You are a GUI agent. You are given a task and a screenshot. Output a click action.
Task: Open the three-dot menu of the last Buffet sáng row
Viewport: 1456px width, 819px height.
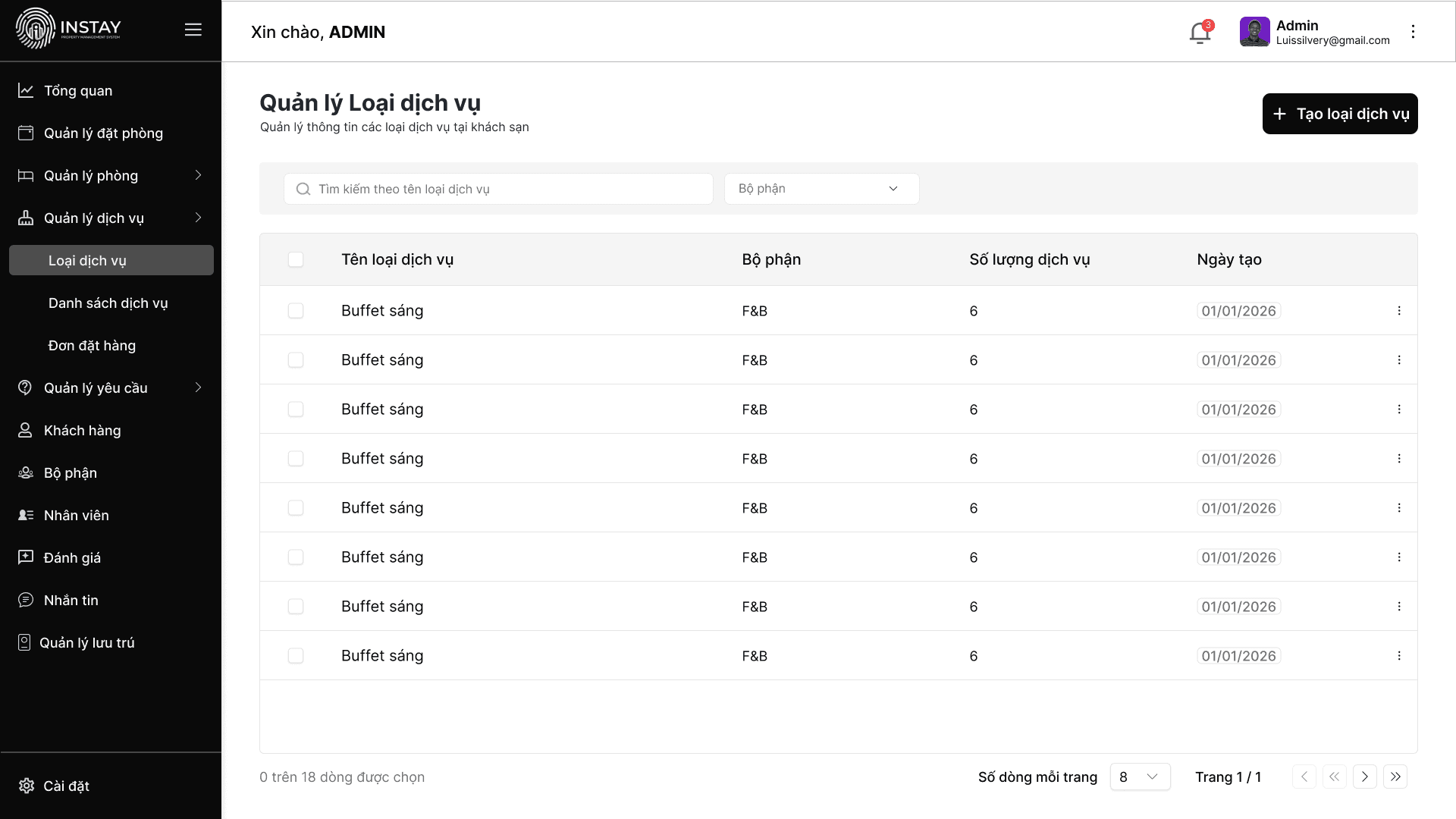pos(1399,655)
